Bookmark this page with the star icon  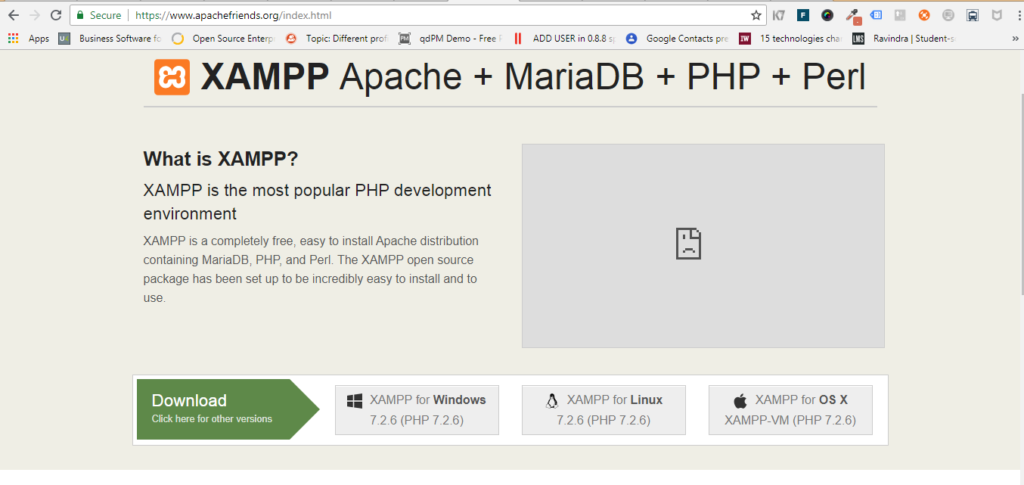pyautogui.click(x=756, y=15)
